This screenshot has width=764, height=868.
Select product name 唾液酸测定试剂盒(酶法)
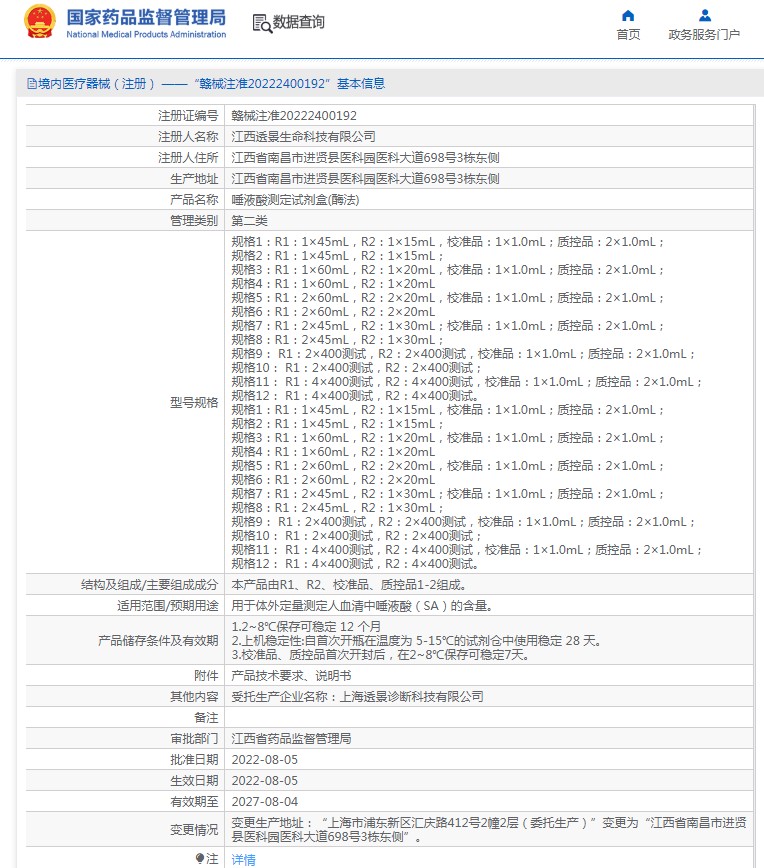point(295,200)
